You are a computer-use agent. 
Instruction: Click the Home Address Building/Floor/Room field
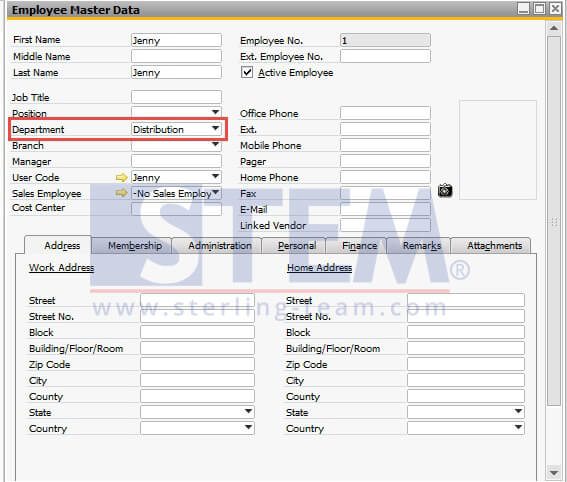click(466, 348)
